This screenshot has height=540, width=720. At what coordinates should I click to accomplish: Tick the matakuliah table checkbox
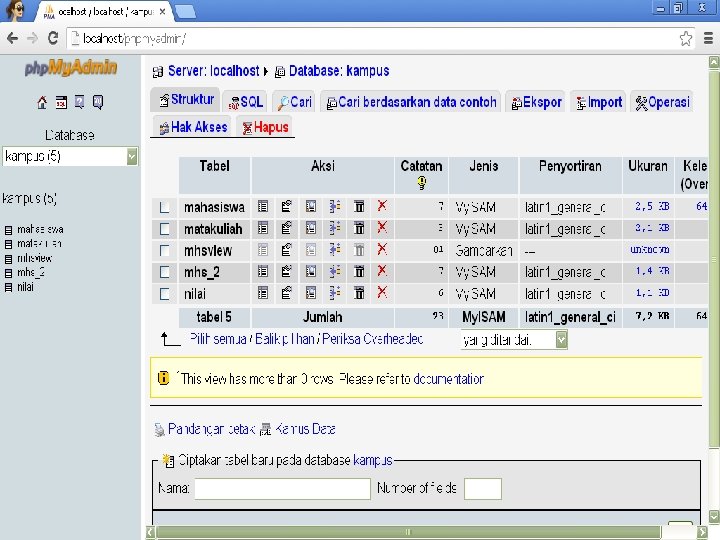tap(164, 229)
